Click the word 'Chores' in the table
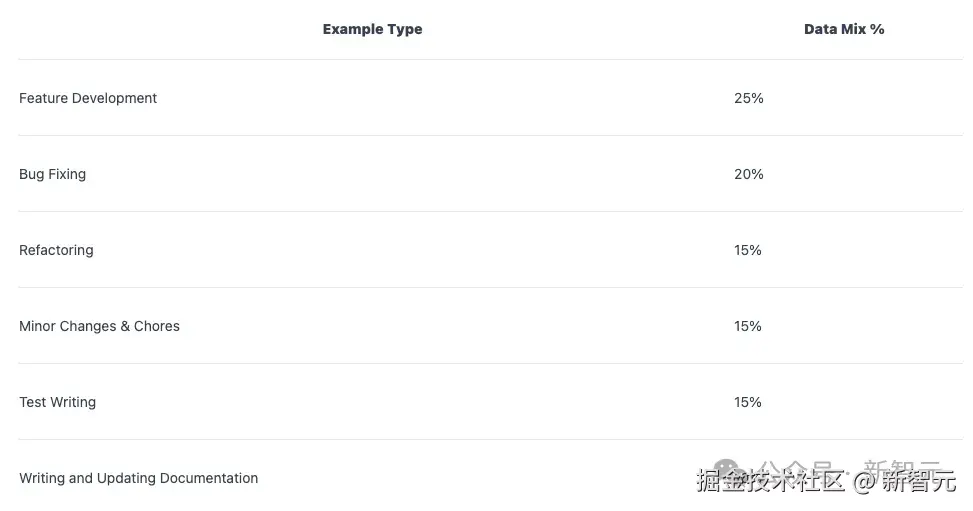This screenshot has width=973, height=511. tap(157, 326)
